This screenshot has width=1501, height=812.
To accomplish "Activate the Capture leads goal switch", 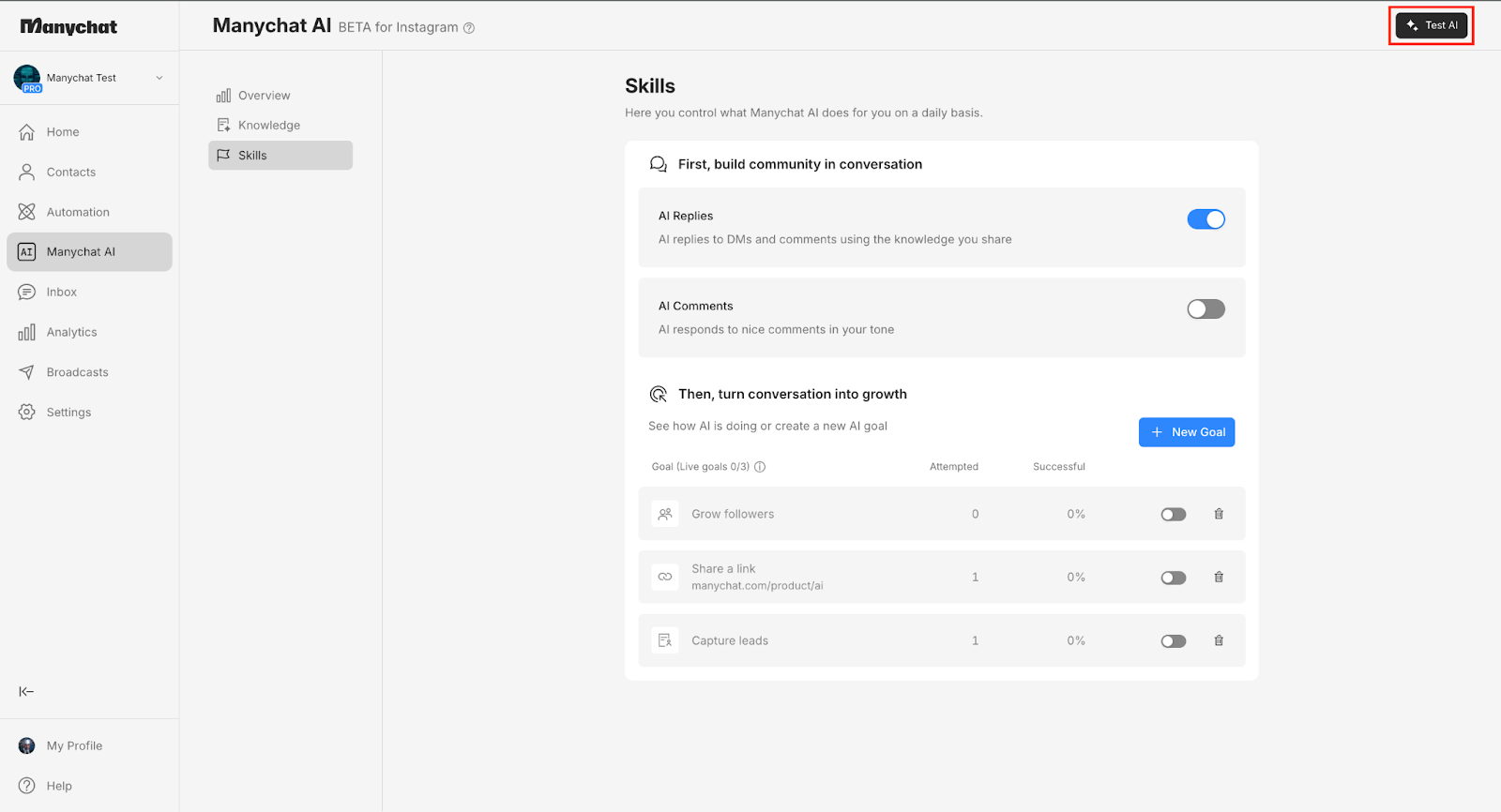I will click(1173, 641).
